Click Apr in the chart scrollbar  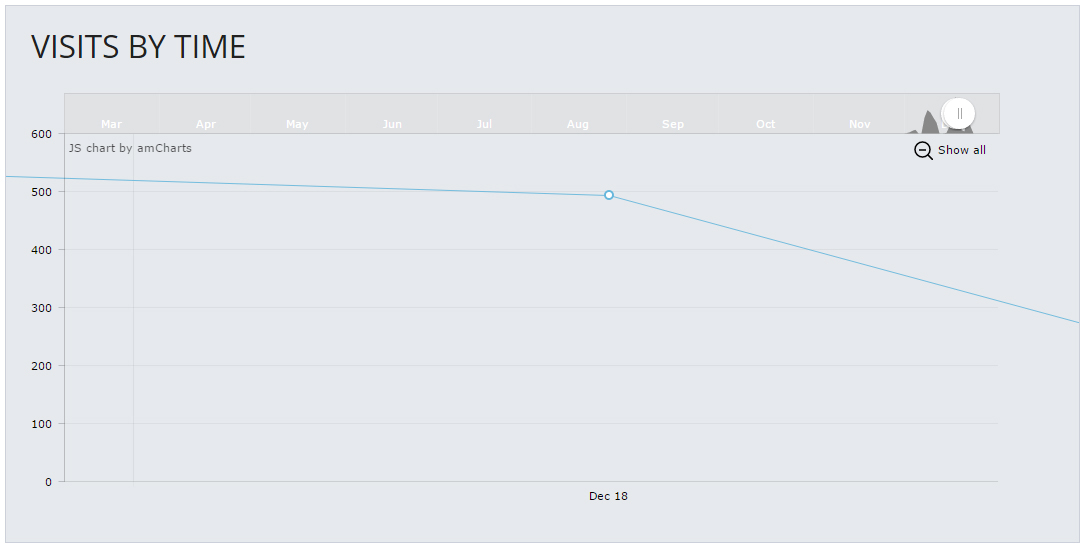(206, 124)
